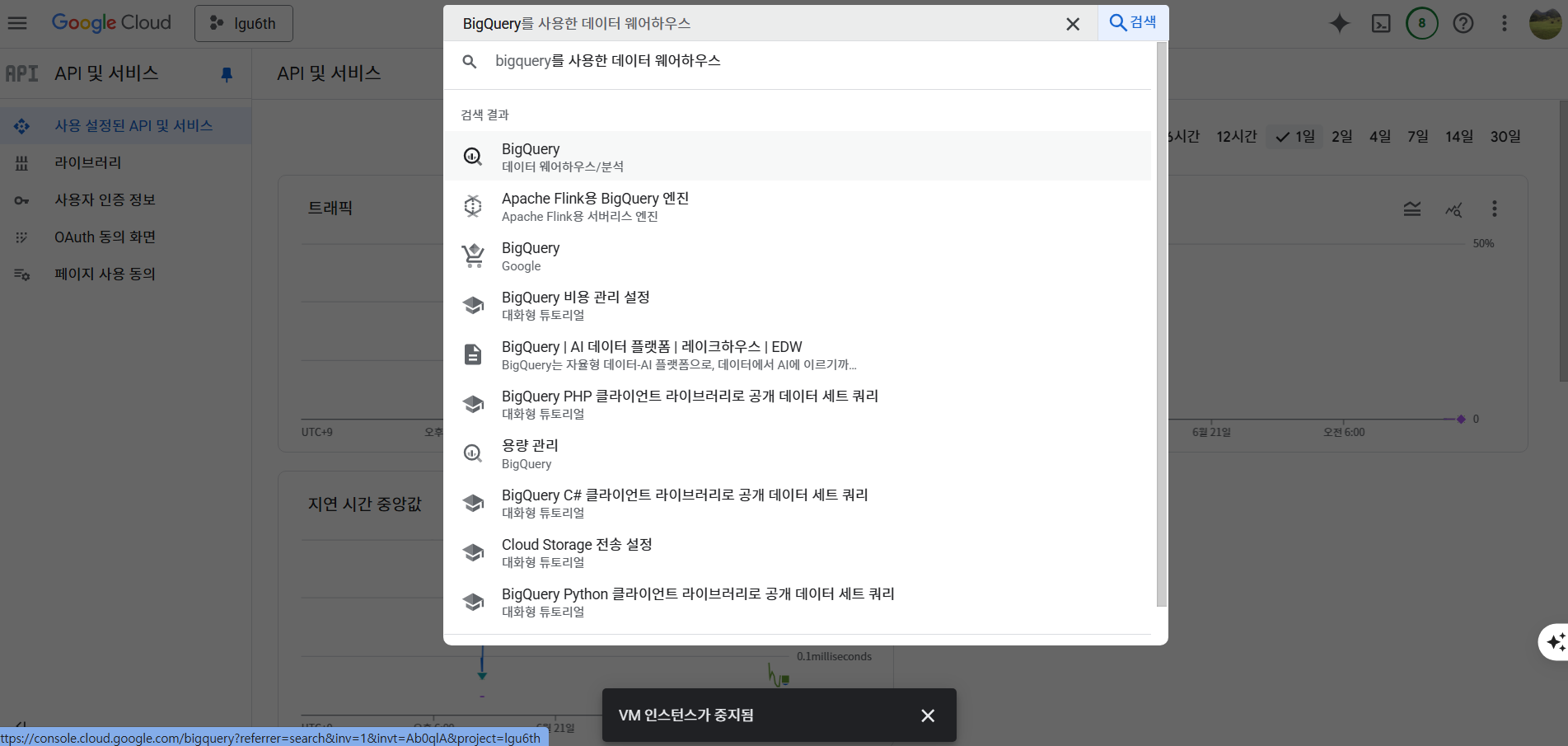Open Cloud Storage 전송 설정 tutorial
Image resolution: width=1568 pixels, height=746 pixels.
[797, 551]
